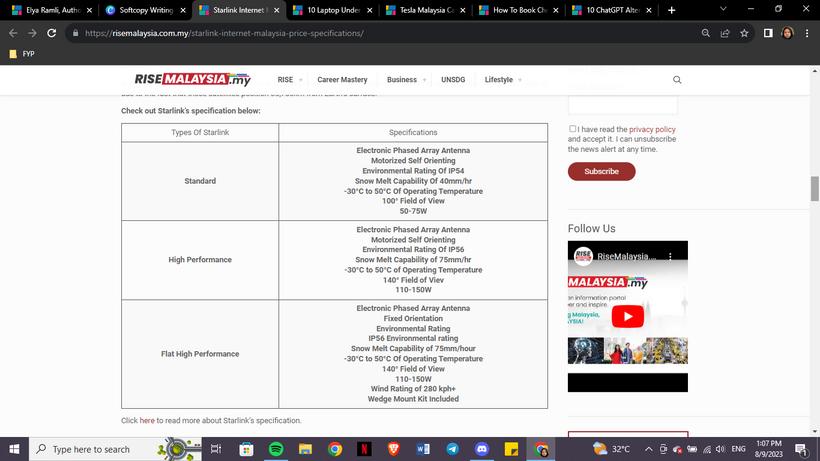The image size is (820, 461).
Task: Click Windows taskbar search box
Action: click(x=115, y=449)
